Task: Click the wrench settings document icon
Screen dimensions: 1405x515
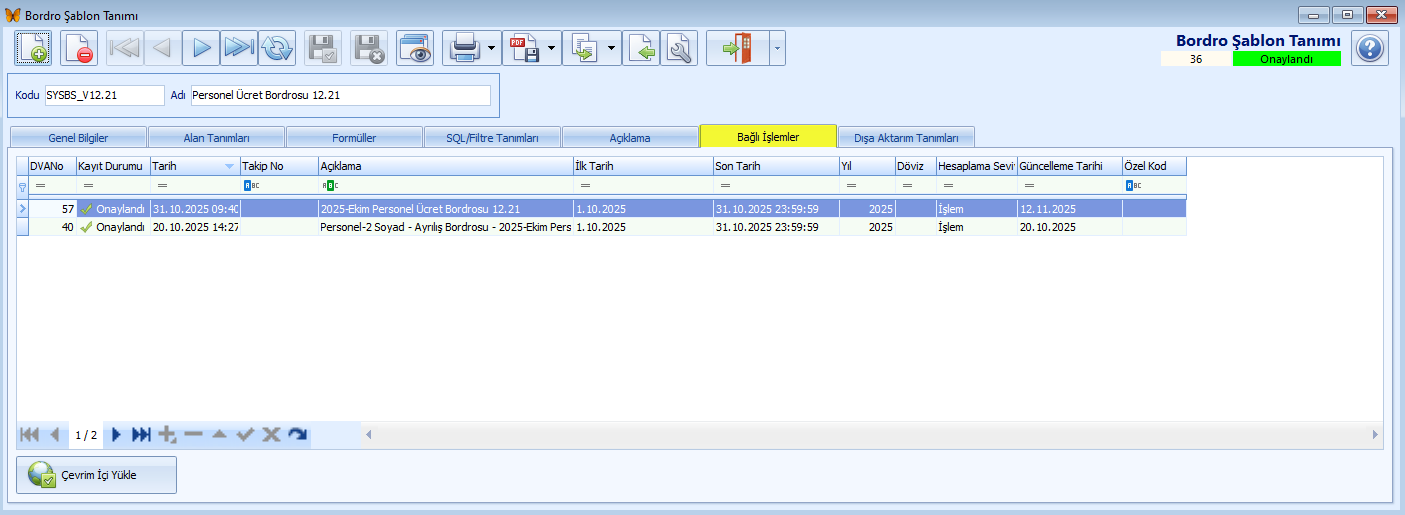Action: click(680, 48)
